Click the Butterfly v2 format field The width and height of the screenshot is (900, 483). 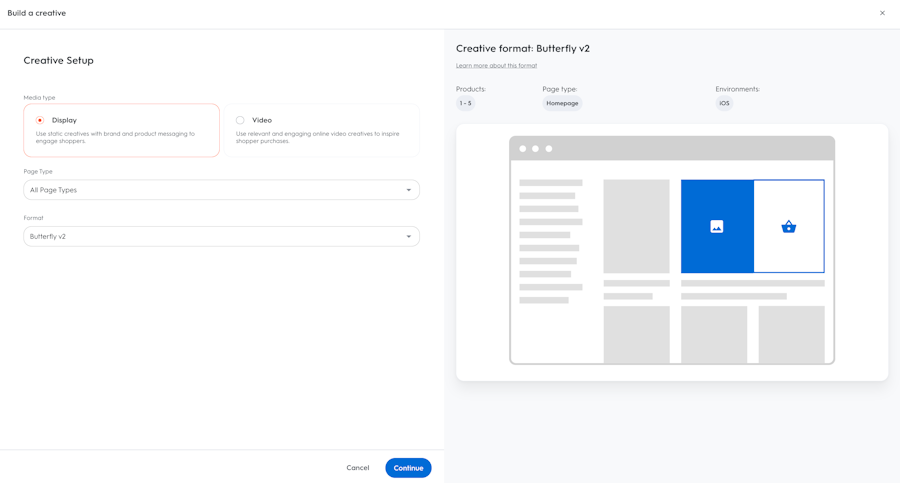click(x=222, y=237)
